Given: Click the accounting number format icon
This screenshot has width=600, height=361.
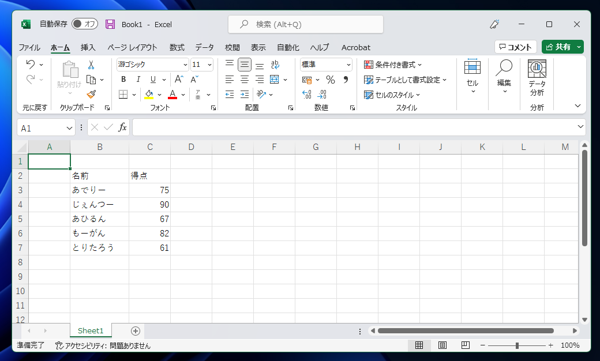Looking at the screenshot, I should 307,80.
